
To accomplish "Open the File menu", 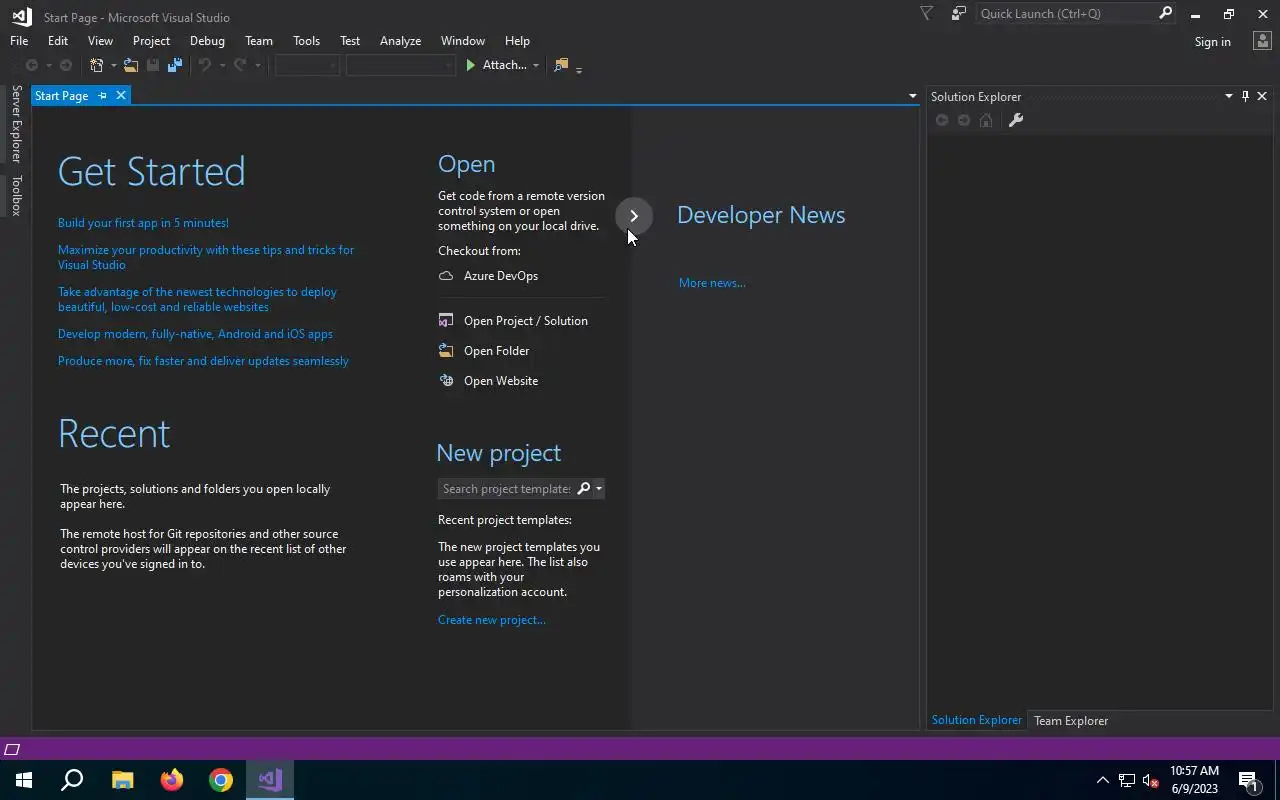I will 19,41.
